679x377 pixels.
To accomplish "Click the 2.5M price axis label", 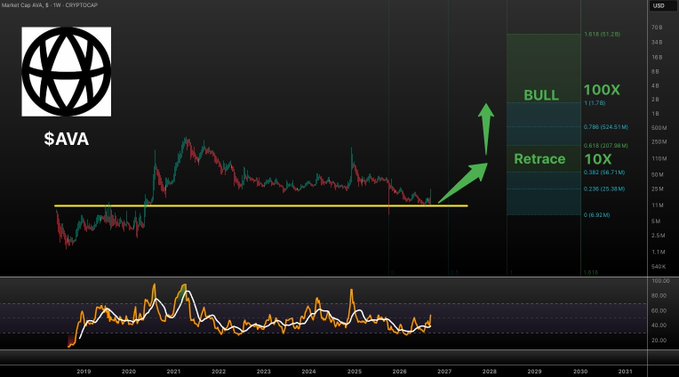I will click(x=658, y=236).
